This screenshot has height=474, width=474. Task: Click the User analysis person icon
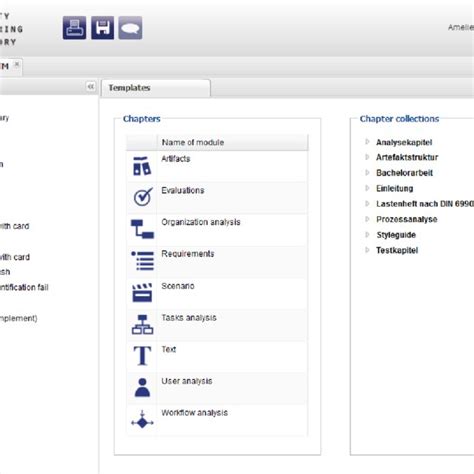pyautogui.click(x=142, y=387)
